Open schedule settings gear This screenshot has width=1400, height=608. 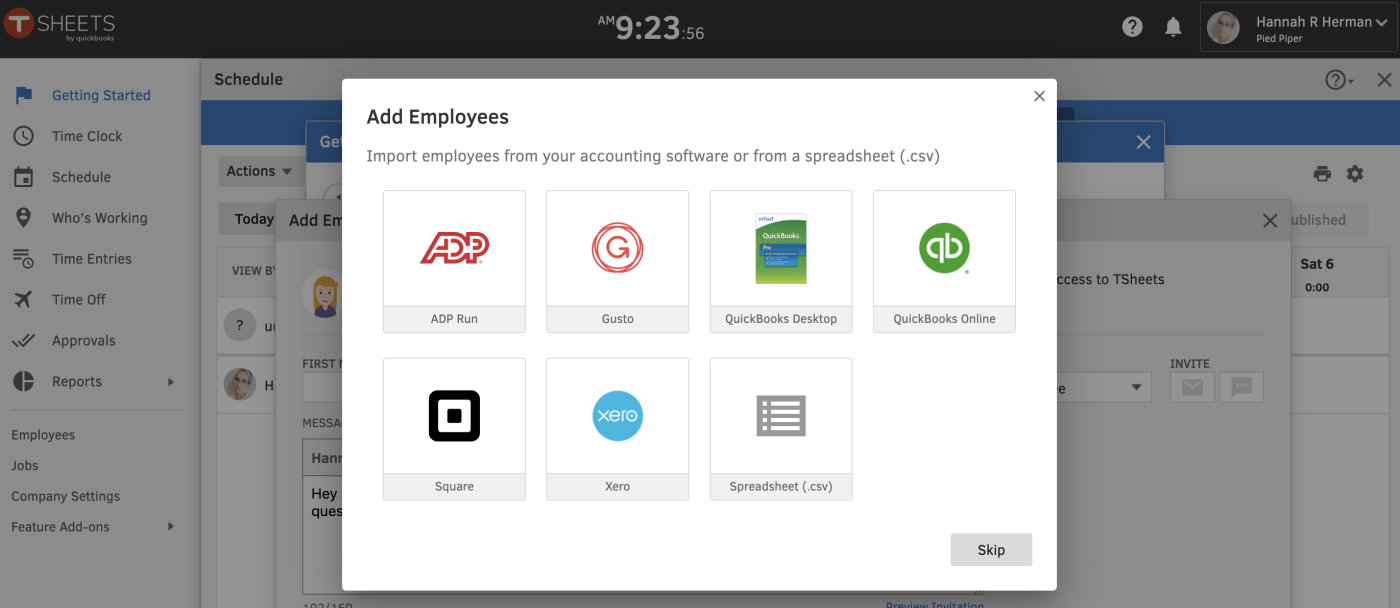[x=1355, y=174]
